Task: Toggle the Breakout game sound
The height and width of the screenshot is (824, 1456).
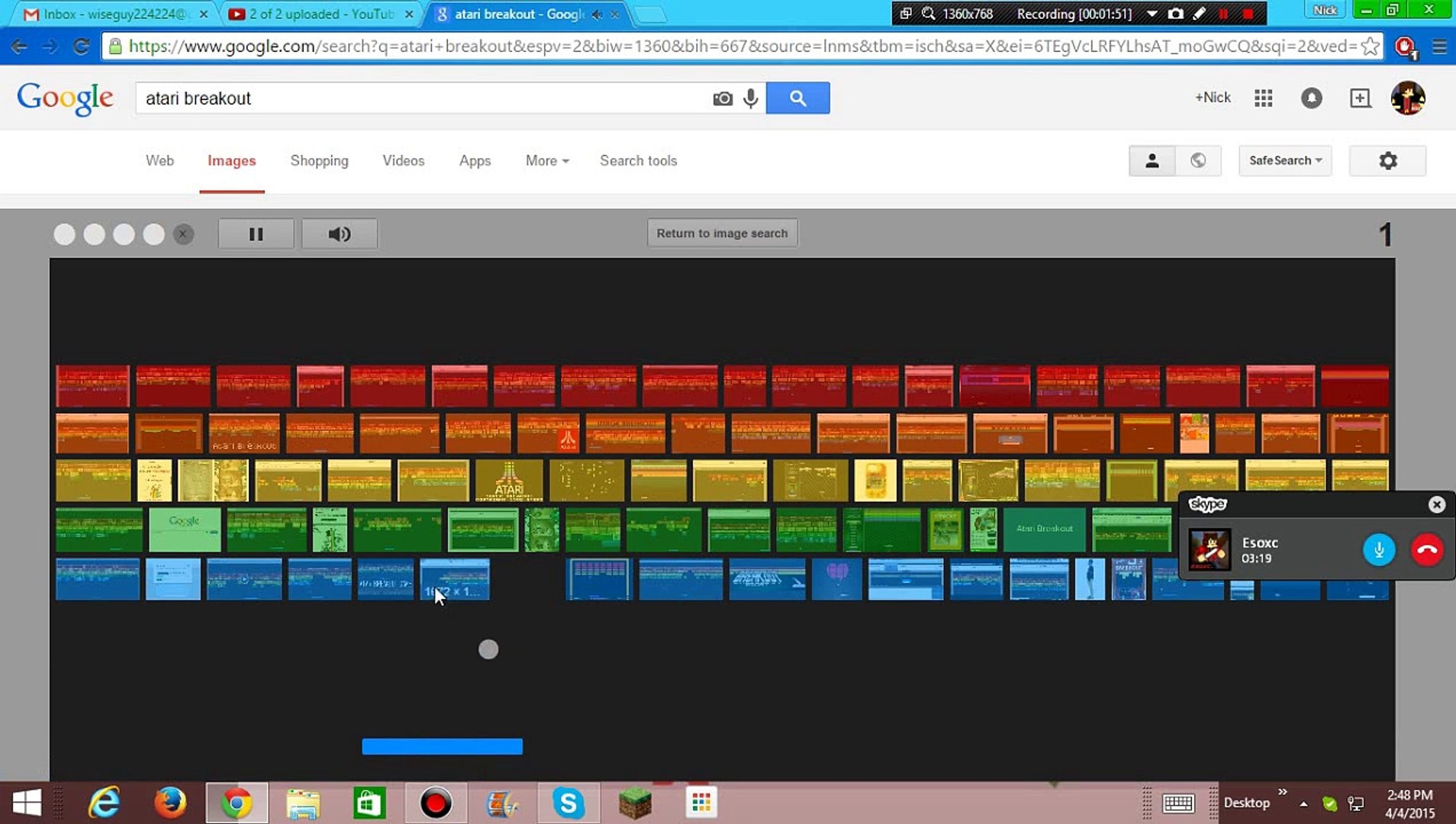Action: coord(339,233)
